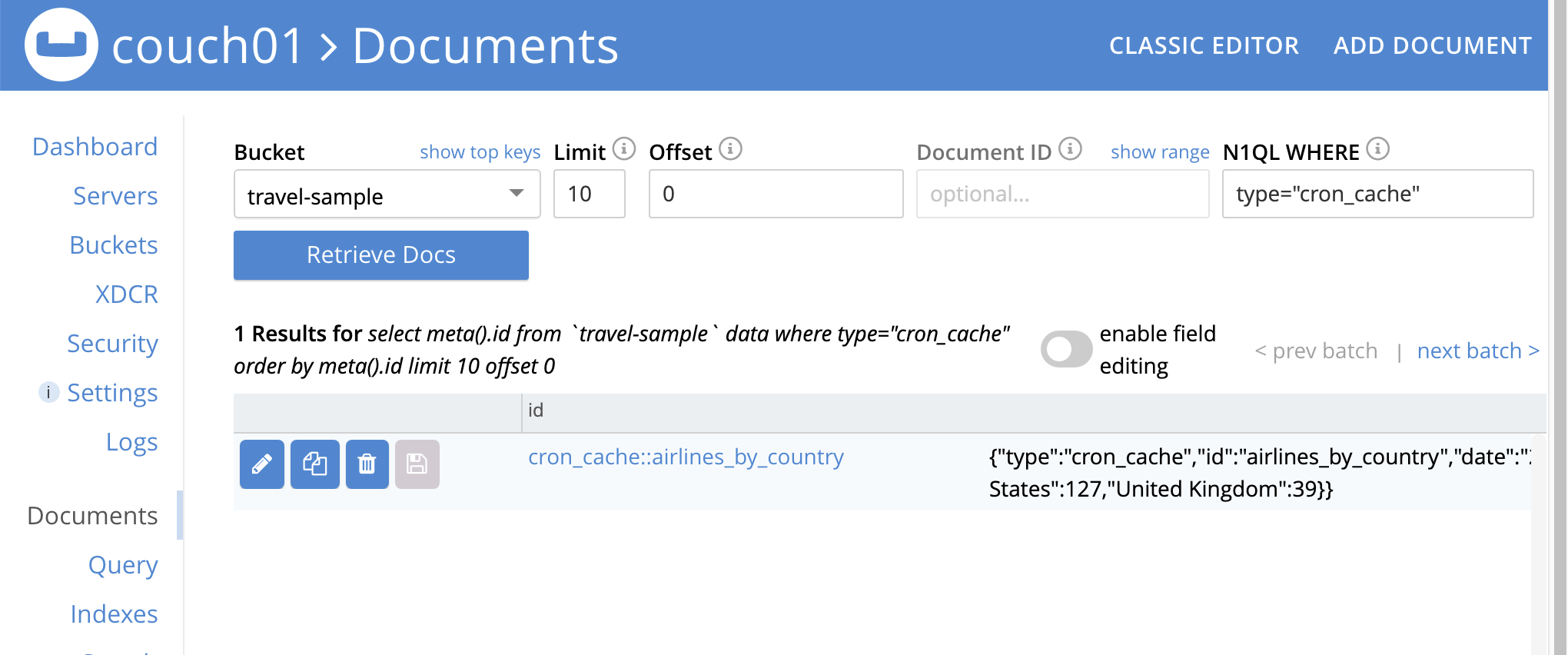Open Query workbench in sidebar
Image resolution: width=1568 pixels, height=655 pixels.
tap(123, 564)
